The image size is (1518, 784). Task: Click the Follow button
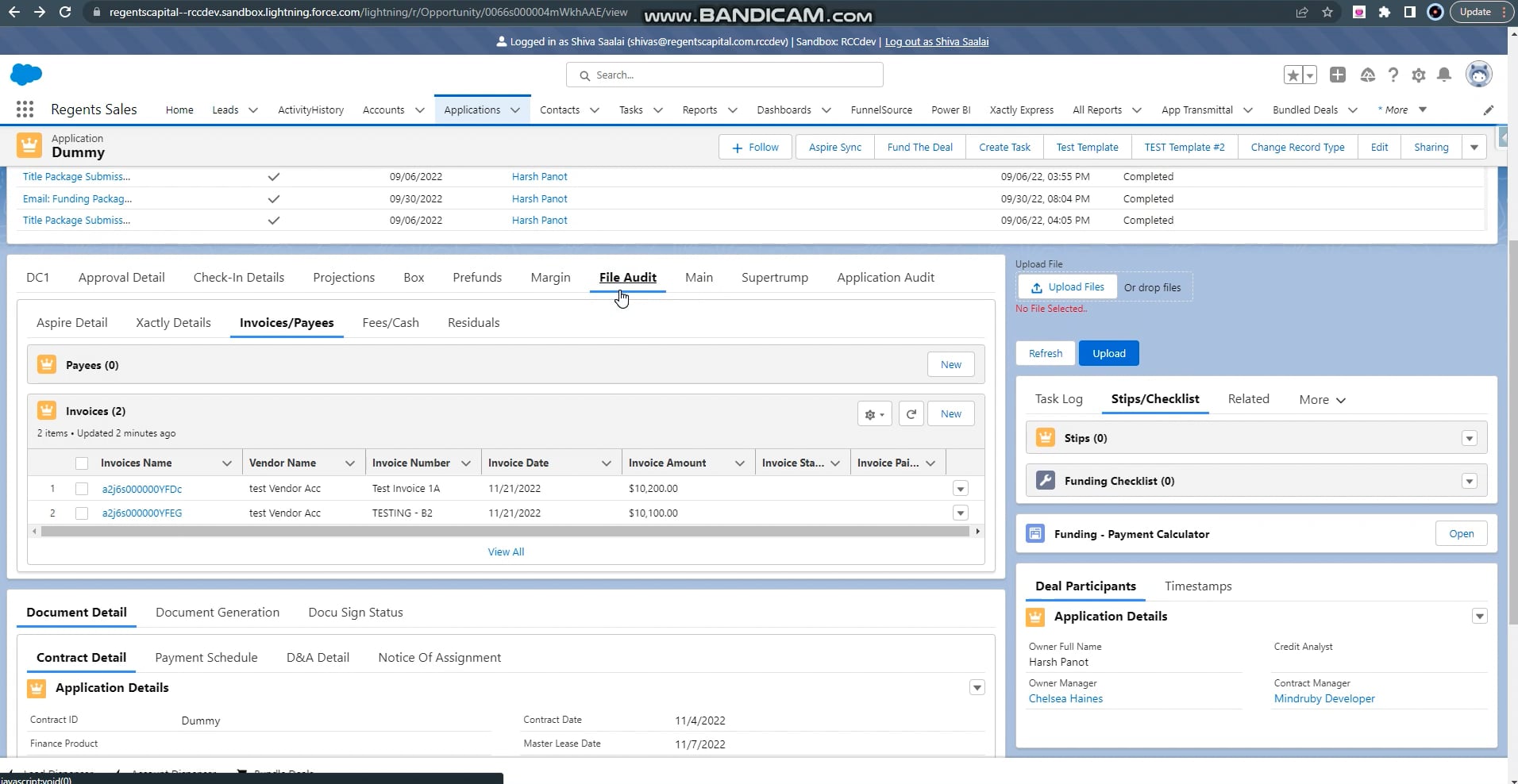click(x=754, y=147)
